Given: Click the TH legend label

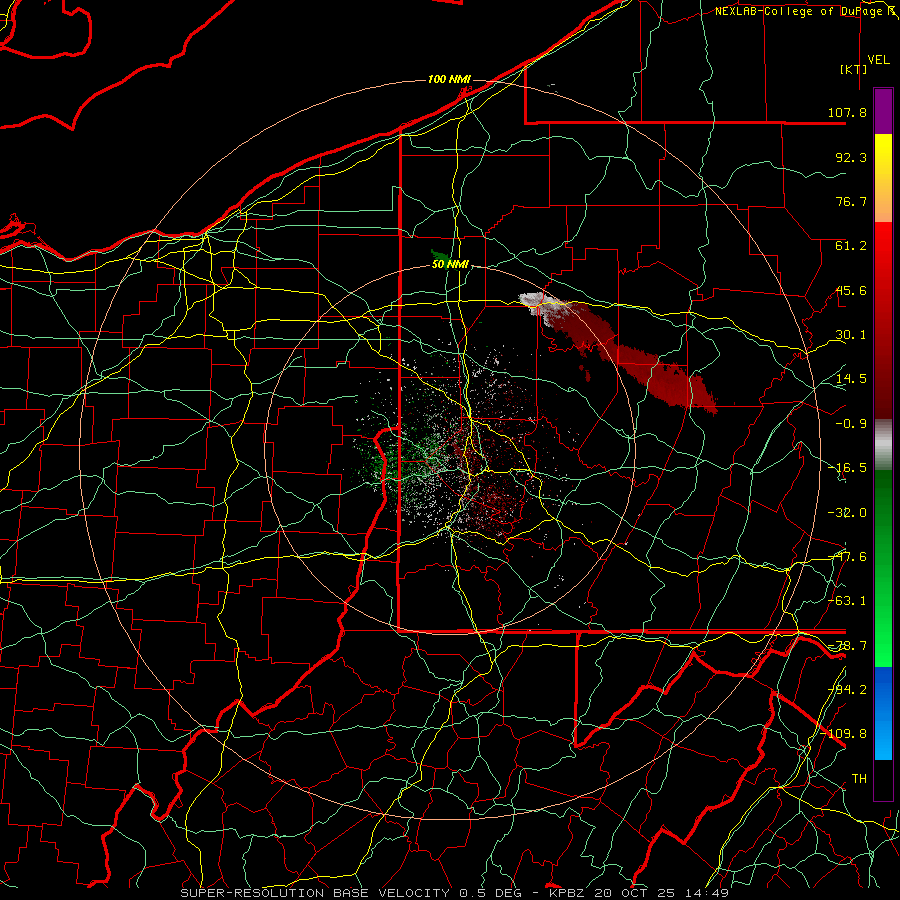Looking at the screenshot, I should [x=859, y=779].
